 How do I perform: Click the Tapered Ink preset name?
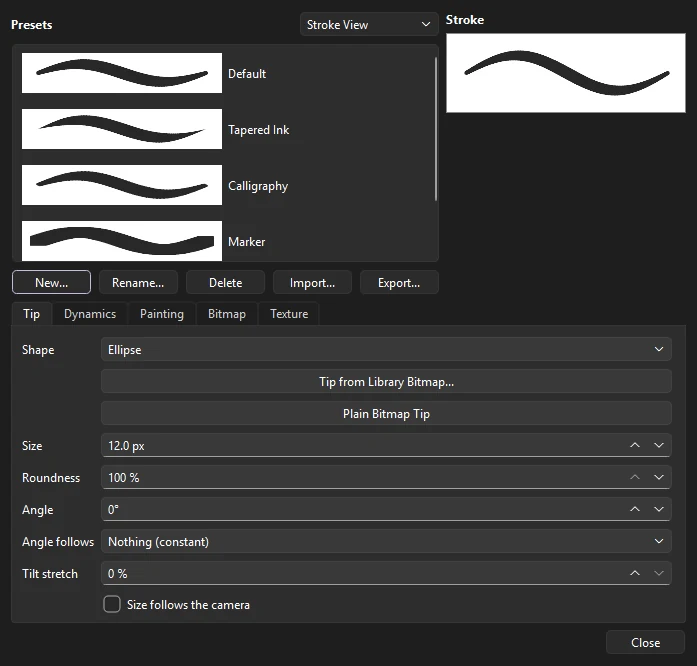pos(258,129)
